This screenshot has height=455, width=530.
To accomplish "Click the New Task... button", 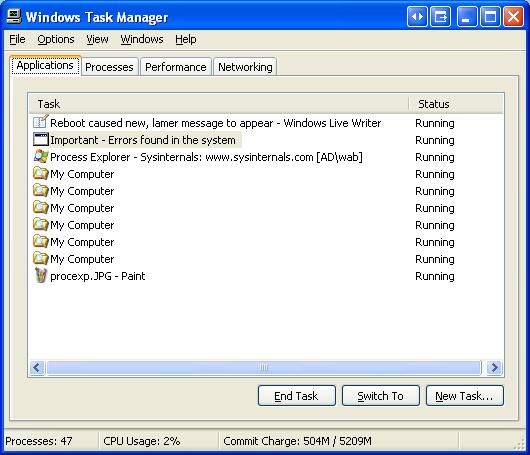I will 464,396.
